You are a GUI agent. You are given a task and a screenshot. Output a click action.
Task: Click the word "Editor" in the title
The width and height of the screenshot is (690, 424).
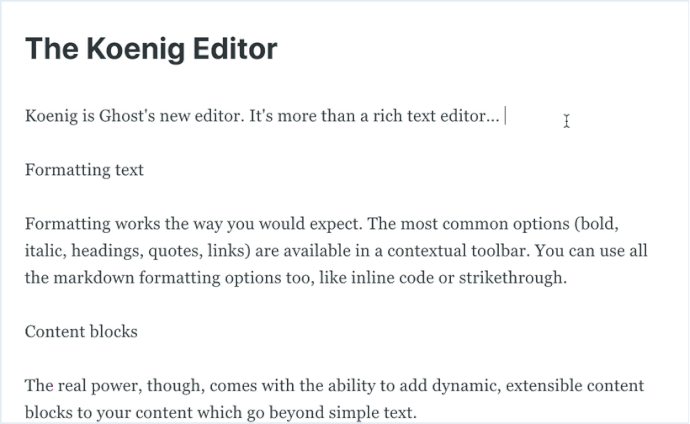tap(235, 49)
